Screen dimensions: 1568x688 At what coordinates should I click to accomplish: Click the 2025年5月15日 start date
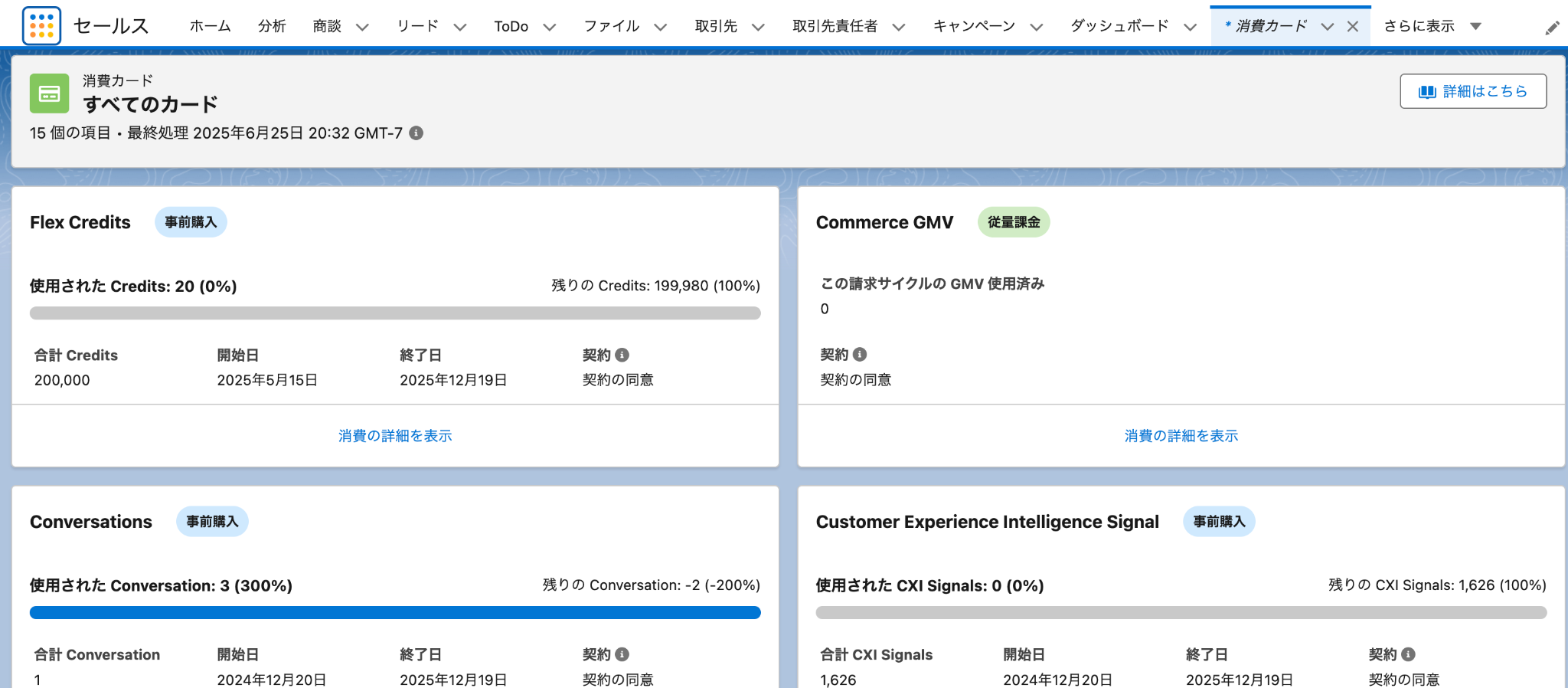click(x=267, y=380)
